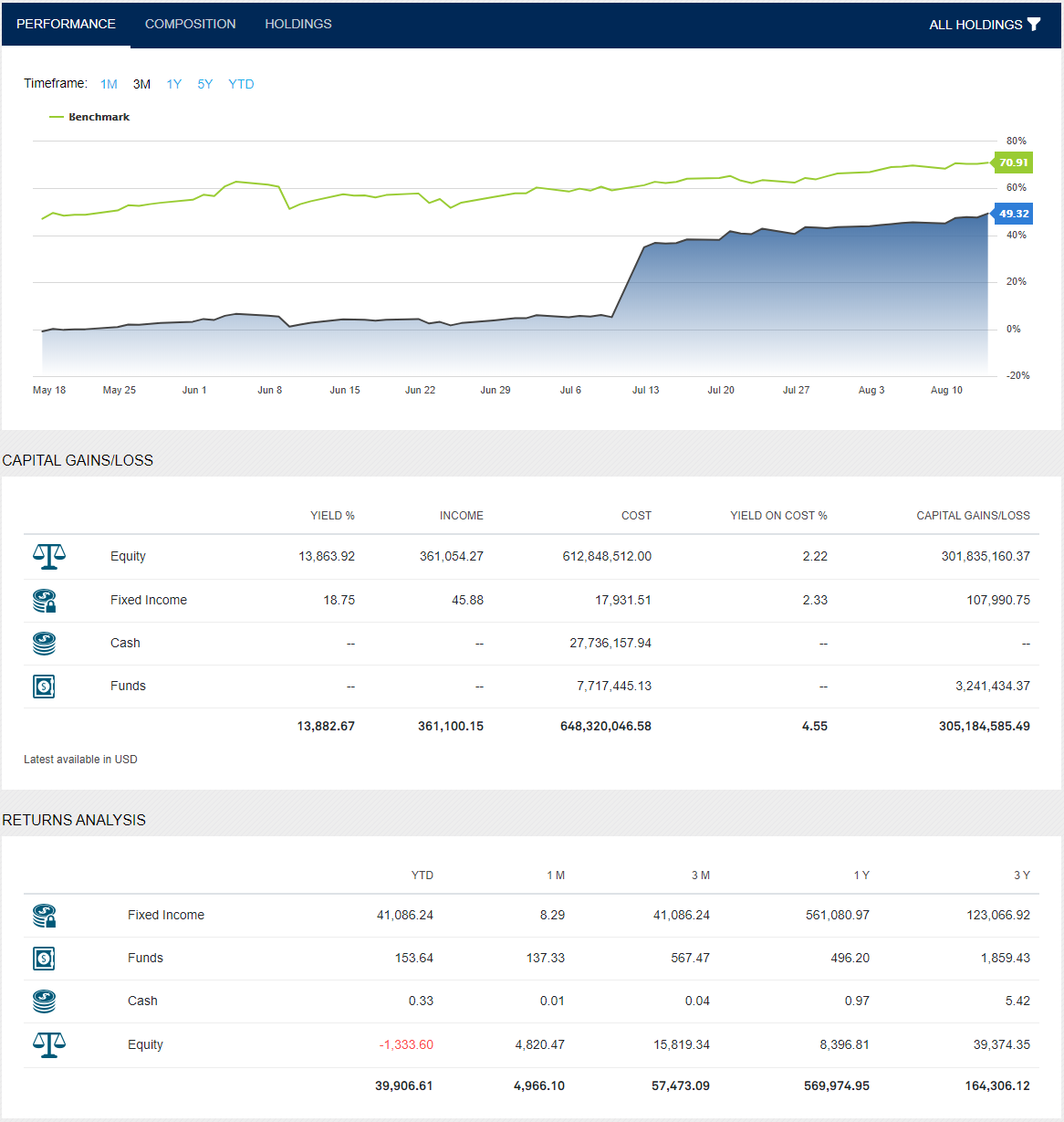Click the Funds icon in Returns Analysis

(x=43, y=959)
